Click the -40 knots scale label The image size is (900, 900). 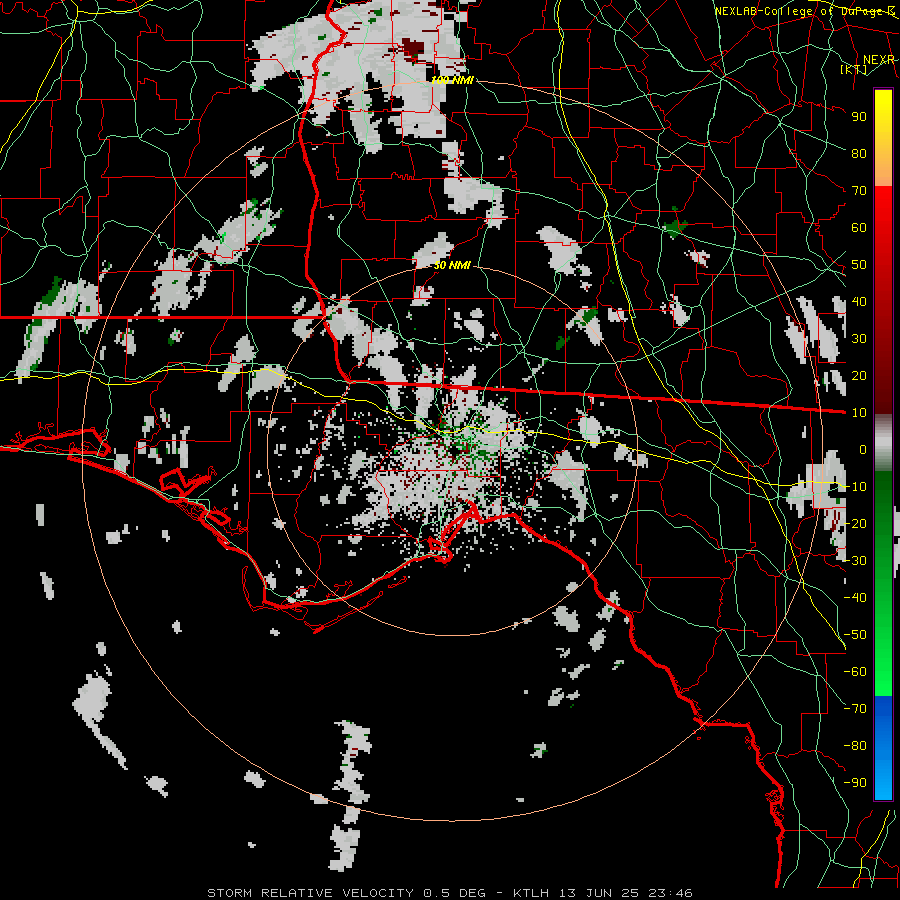click(x=855, y=598)
